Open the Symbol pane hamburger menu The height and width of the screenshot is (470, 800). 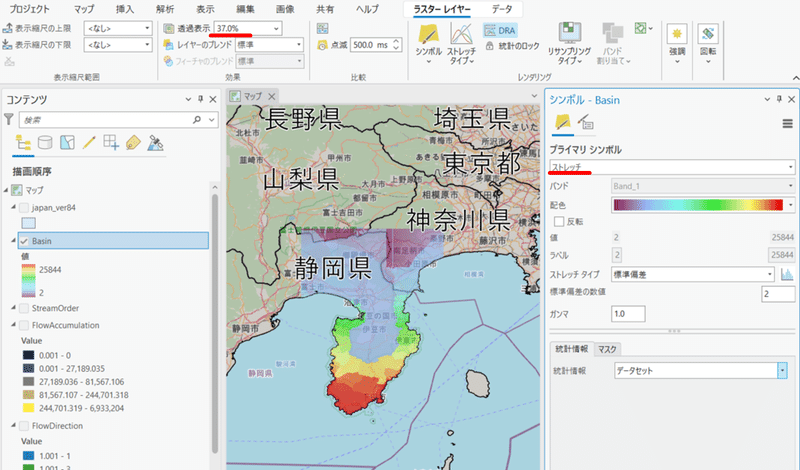coord(787,123)
